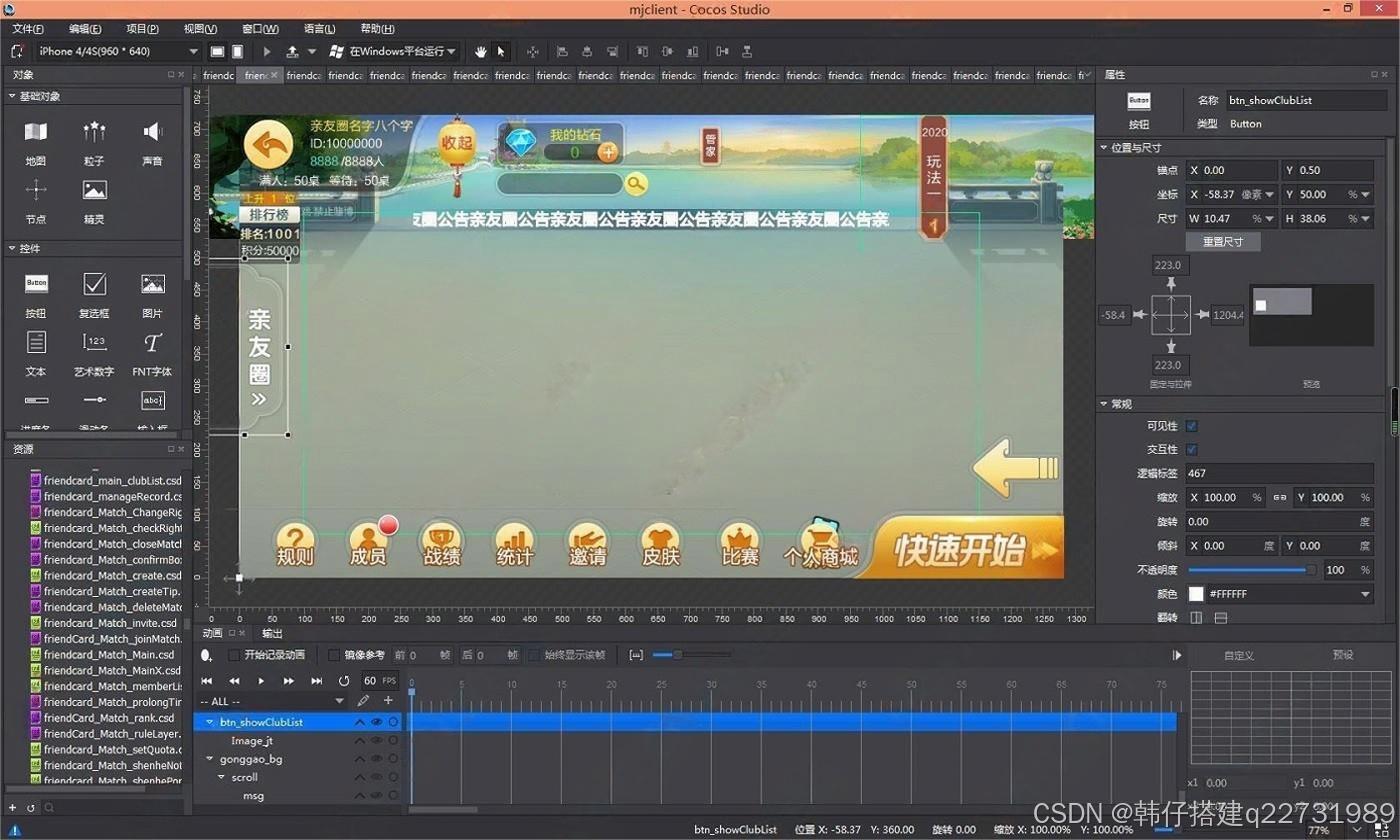Enable 开始记录动画 checkbox
The height and width of the screenshot is (840, 1400).
(x=234, y=655)
